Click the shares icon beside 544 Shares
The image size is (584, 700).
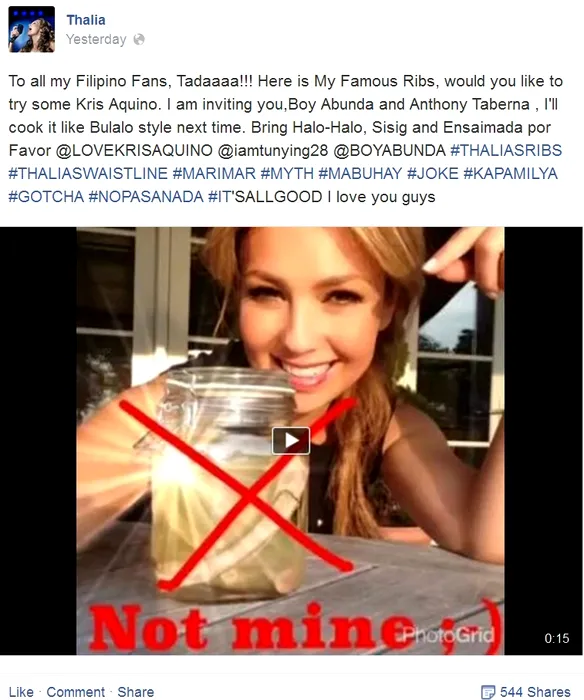[488, 692]
